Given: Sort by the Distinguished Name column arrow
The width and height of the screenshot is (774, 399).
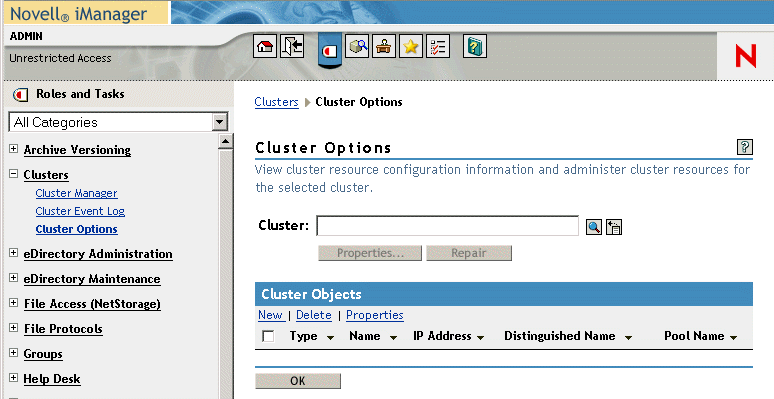Looking at the screenshot, I should (x=628, y=338).
